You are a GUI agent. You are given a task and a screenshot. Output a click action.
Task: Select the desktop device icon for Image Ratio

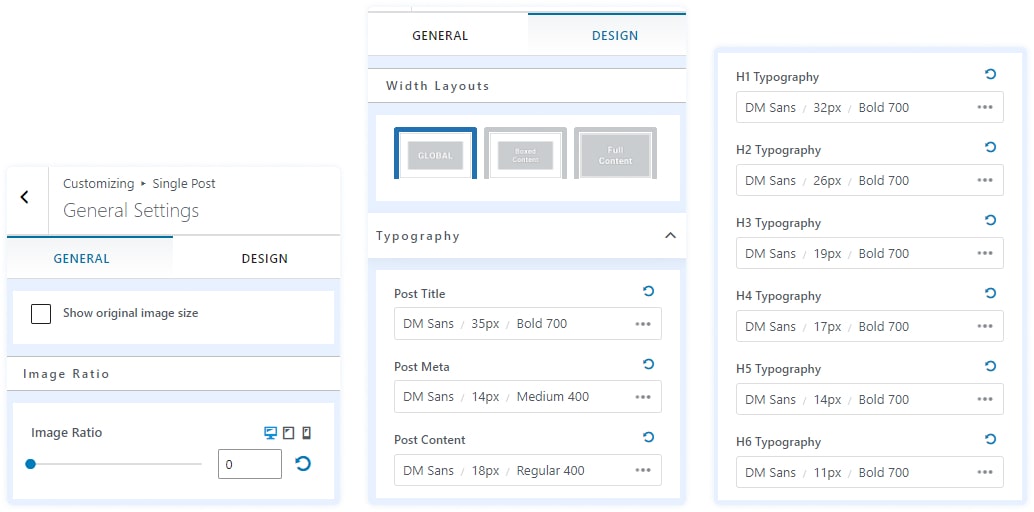[270, 433]
